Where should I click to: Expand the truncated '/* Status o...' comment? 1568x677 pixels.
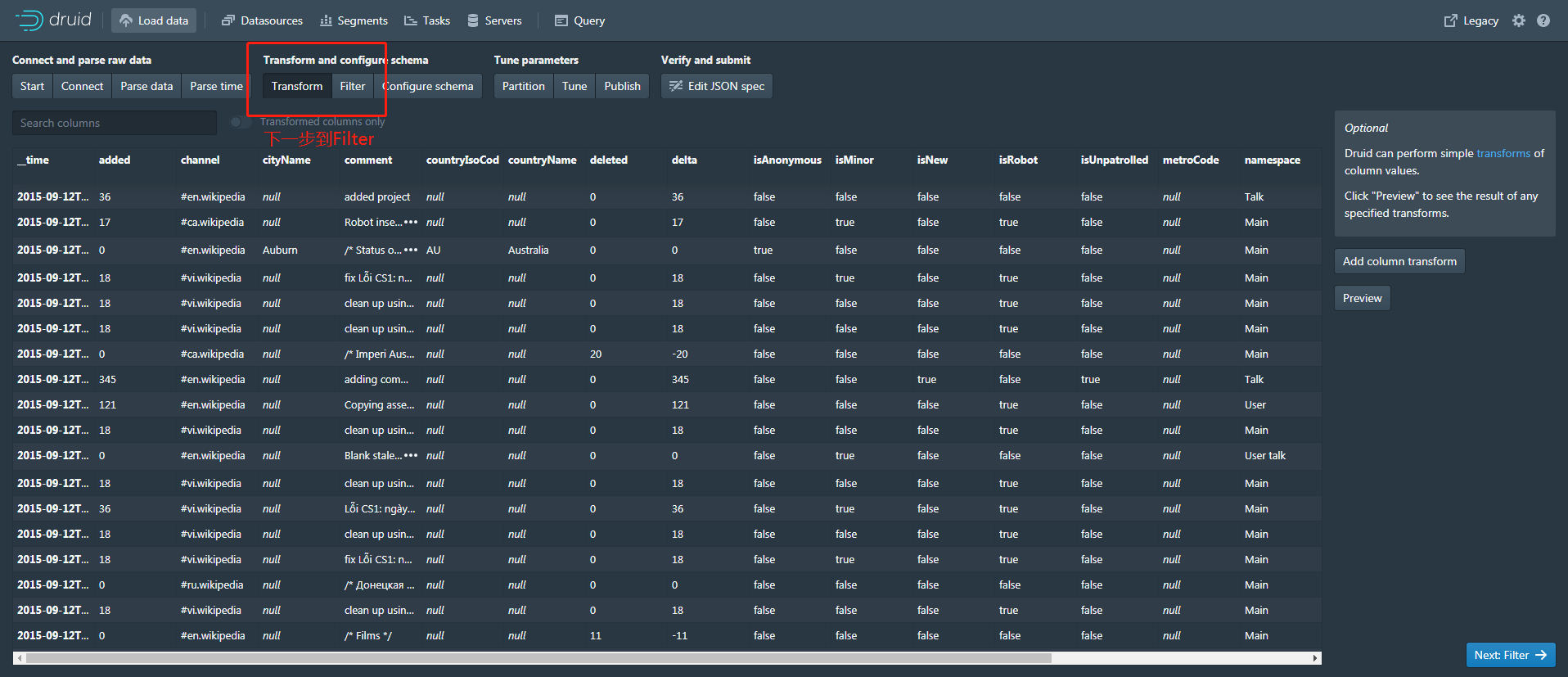[411, 250]
